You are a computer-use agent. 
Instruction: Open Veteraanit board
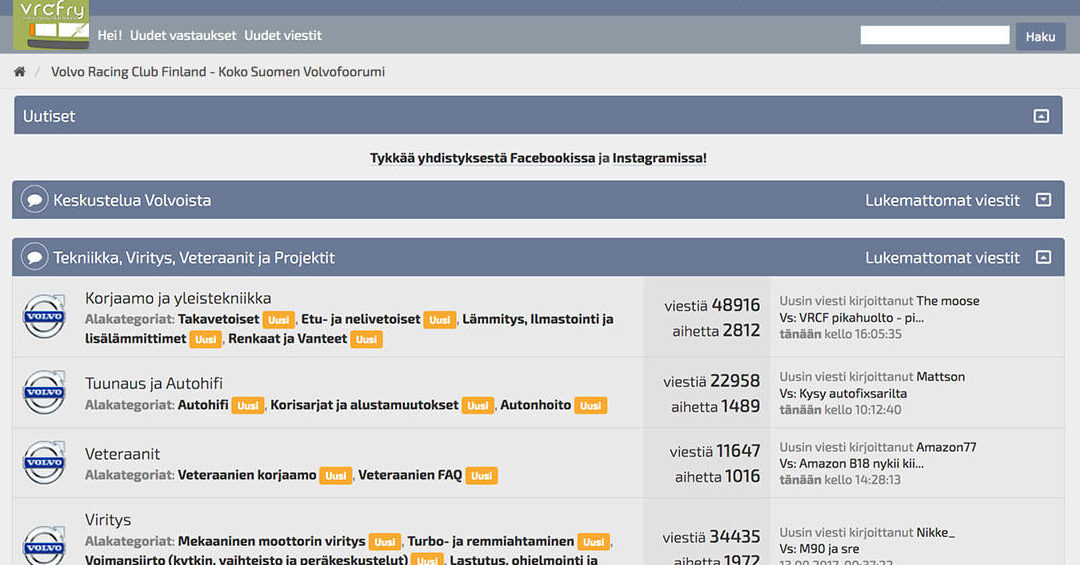point(122,453)
